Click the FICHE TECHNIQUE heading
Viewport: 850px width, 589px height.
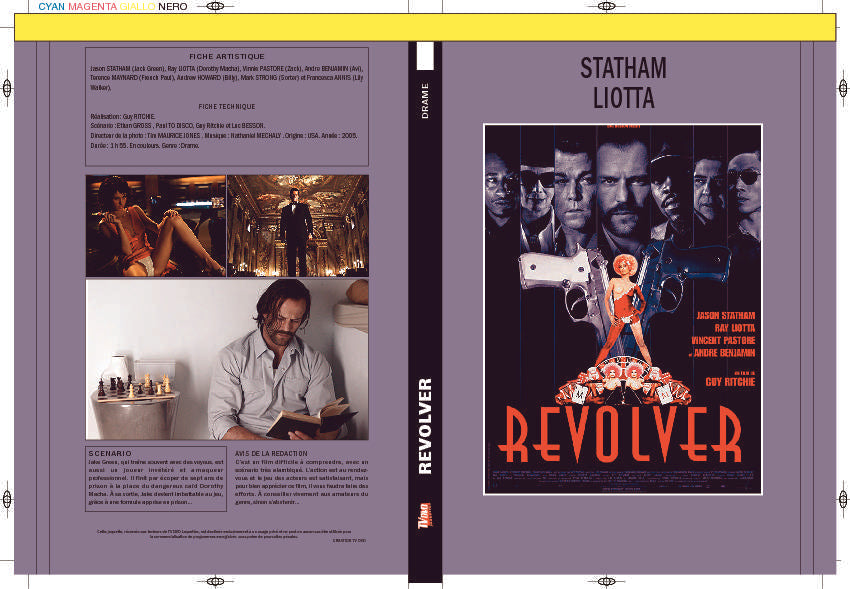[x=227, y=107]
